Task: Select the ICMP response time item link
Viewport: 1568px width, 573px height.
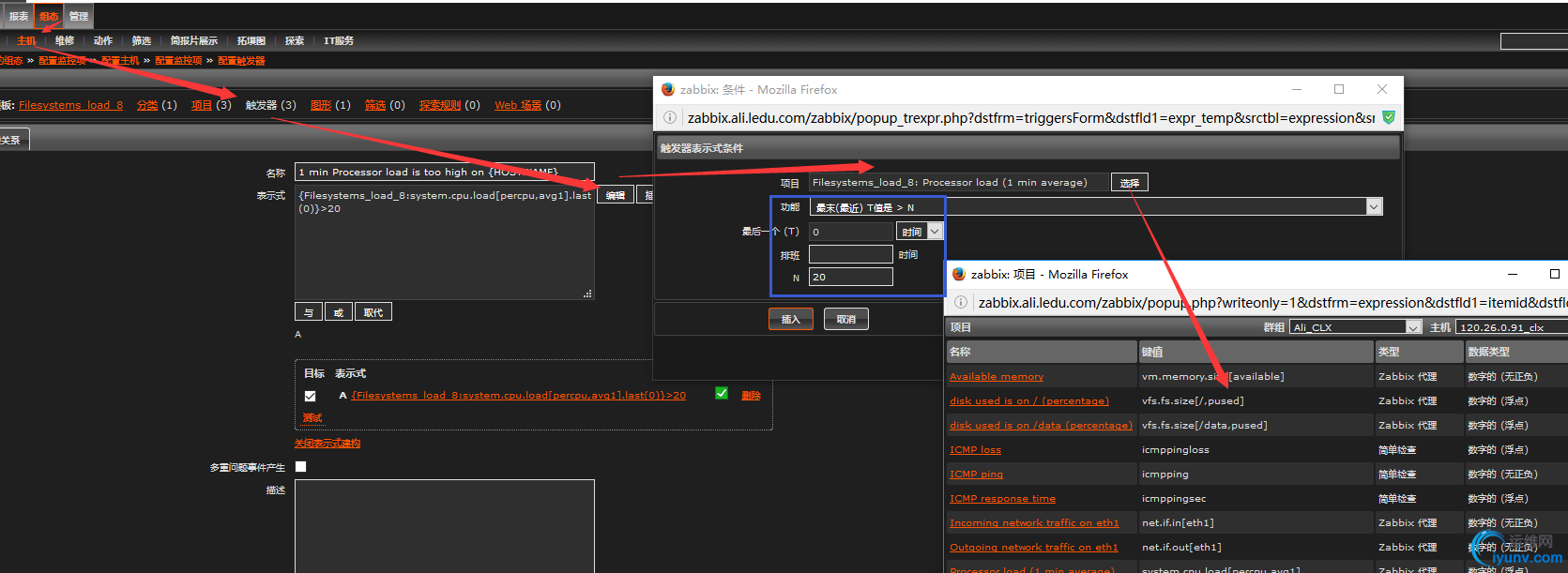Action: (x=1002, y=499)
